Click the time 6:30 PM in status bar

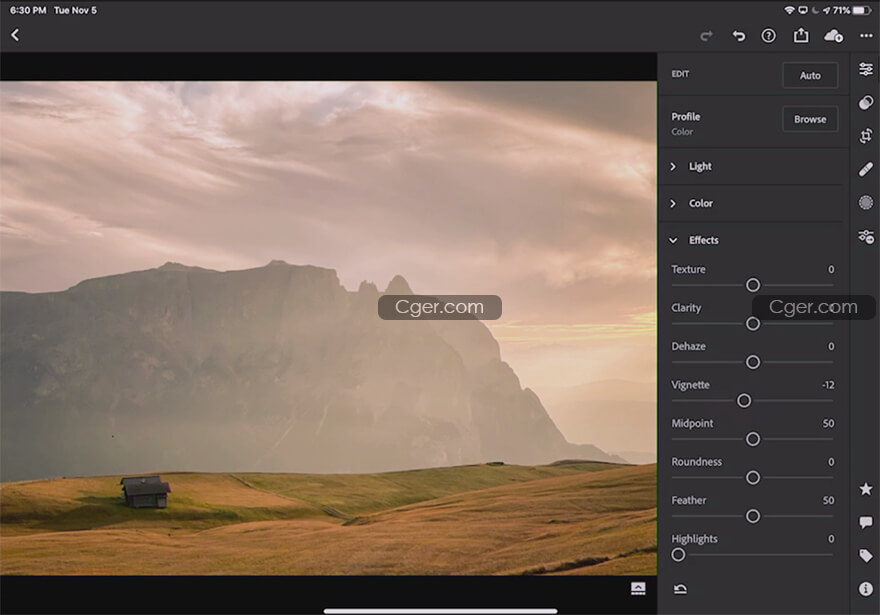(x=28, y=10)
